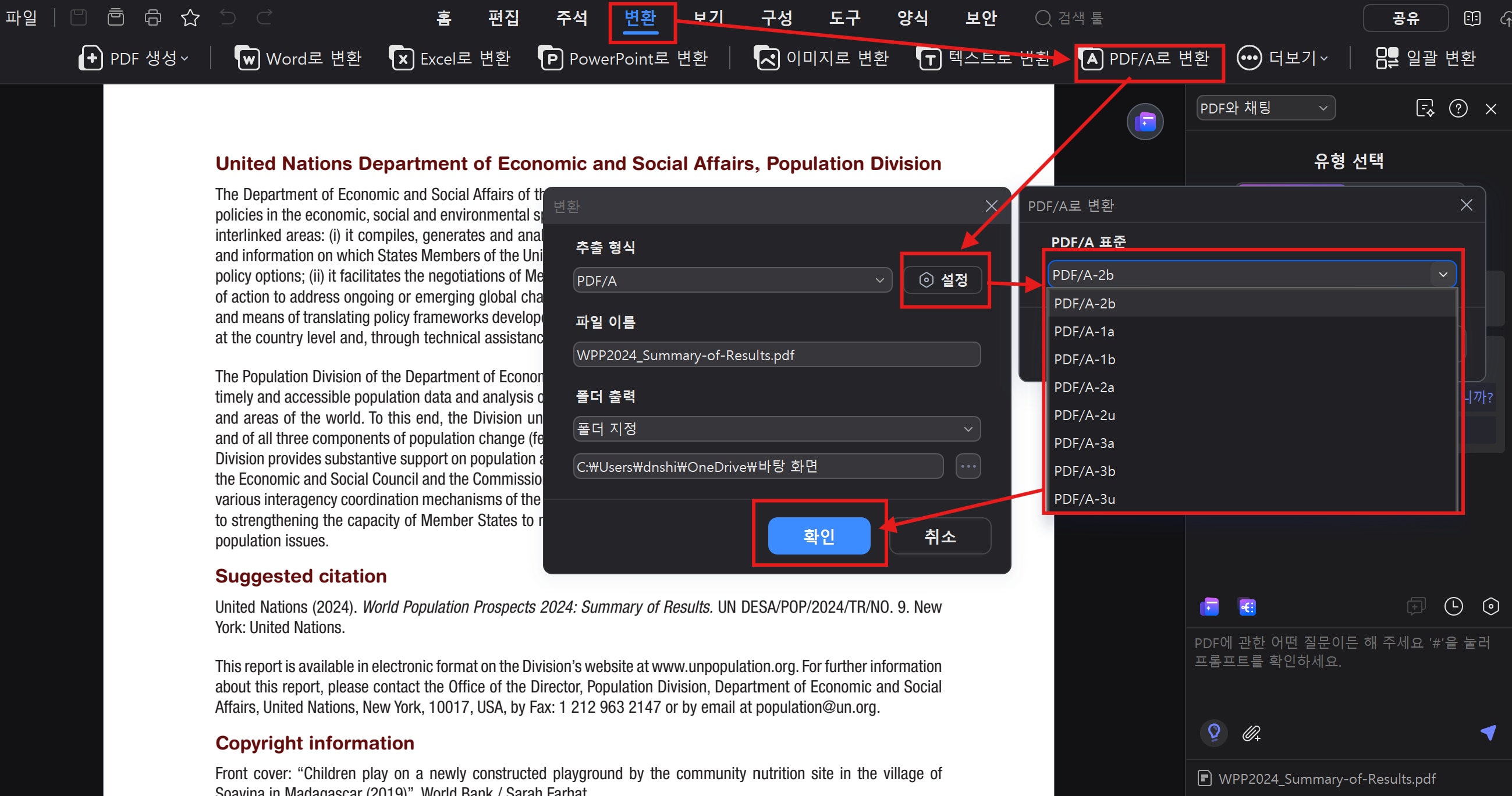
Task: Open the 추출 형식 PDF/A dropdown
Action: (x=732, y=280)
